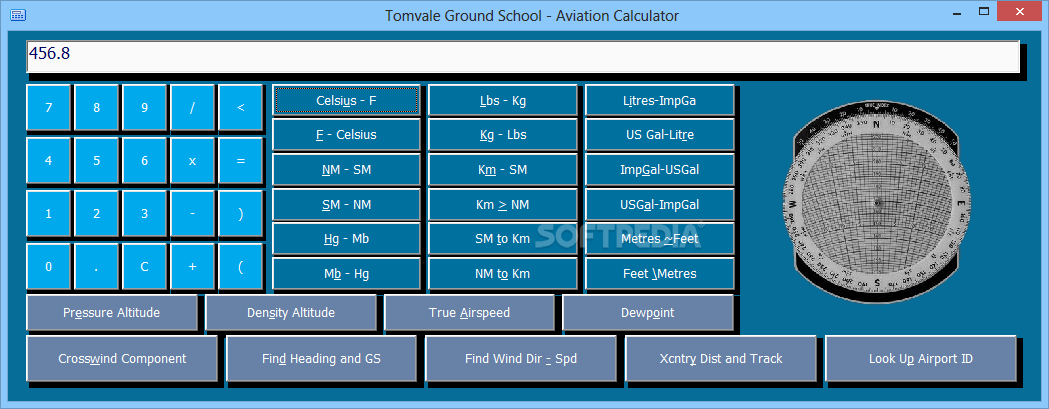The width and height of the screenshot is (1049, 409).
Task: Click the multiply (x) key
Action: click(192, 161)
